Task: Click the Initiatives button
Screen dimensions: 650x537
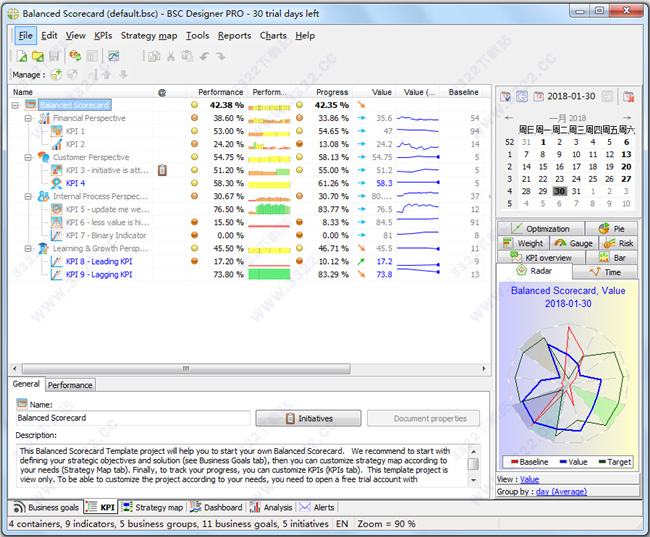Action: click(x=308, y=418)
